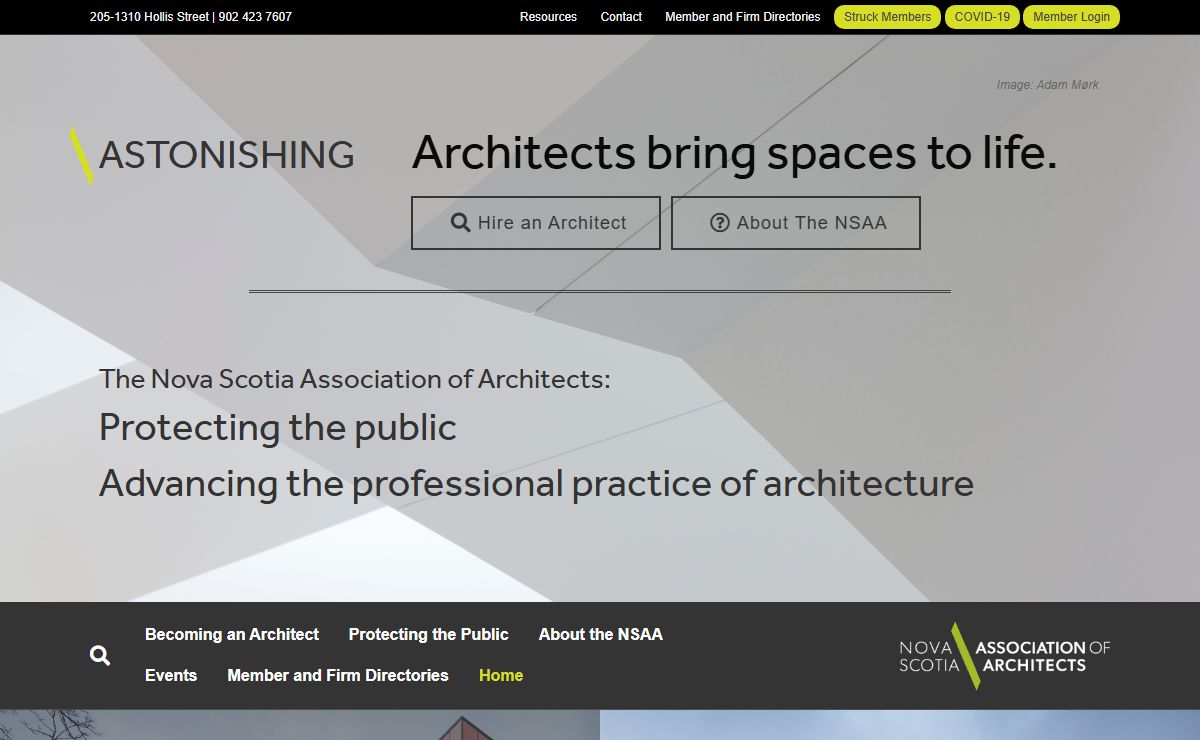Click the About The NSAA hero button

[x=796, y=223]
